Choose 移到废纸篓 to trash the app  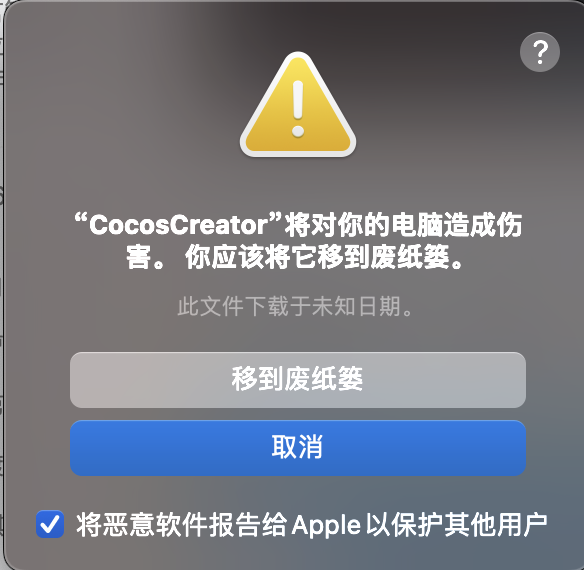[298, 380]
